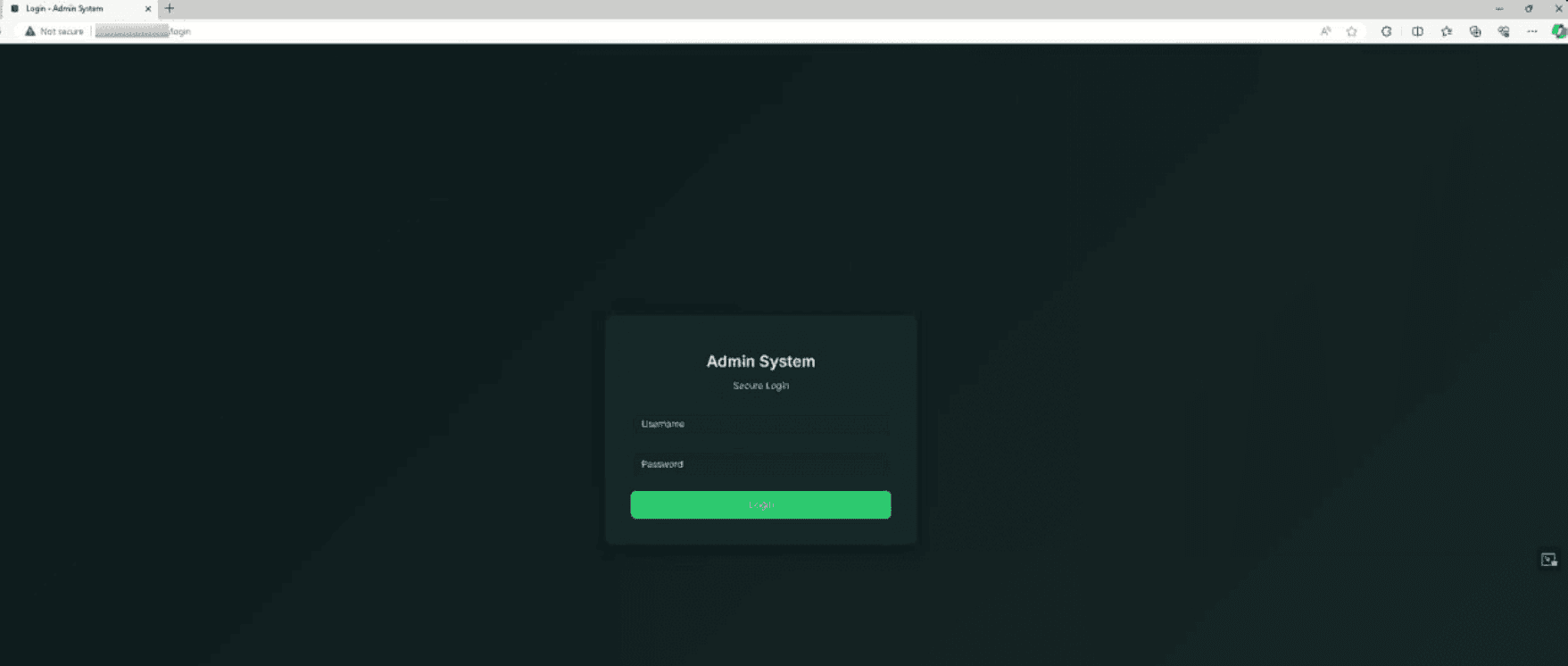The height and width of the screenshot is (666, 1568).
Task: Open the Favorites list icon
Action: [1447, 31]
